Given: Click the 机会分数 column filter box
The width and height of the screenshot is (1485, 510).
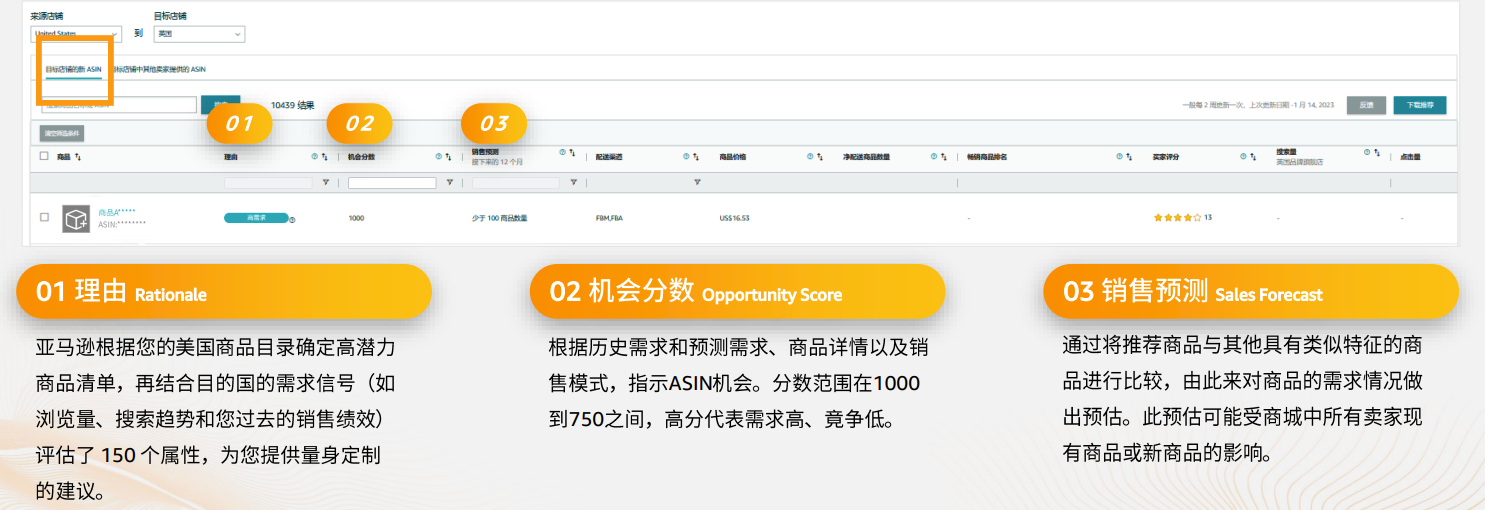Looking at the screenshot, I should pos(392,183).
